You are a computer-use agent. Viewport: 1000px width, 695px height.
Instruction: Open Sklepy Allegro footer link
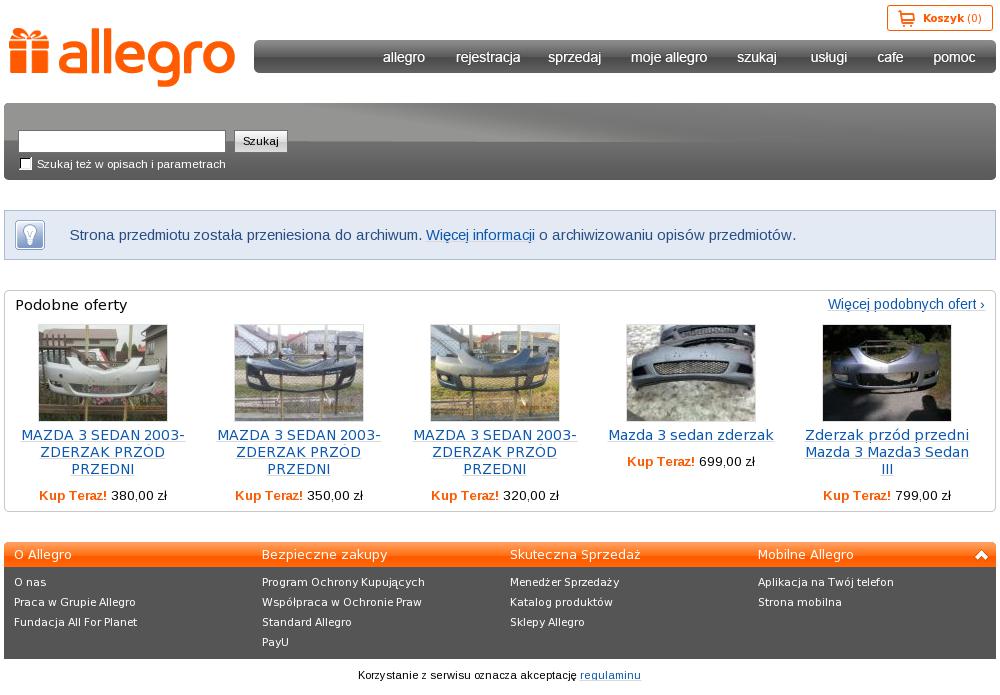click(x=547, y=622)
